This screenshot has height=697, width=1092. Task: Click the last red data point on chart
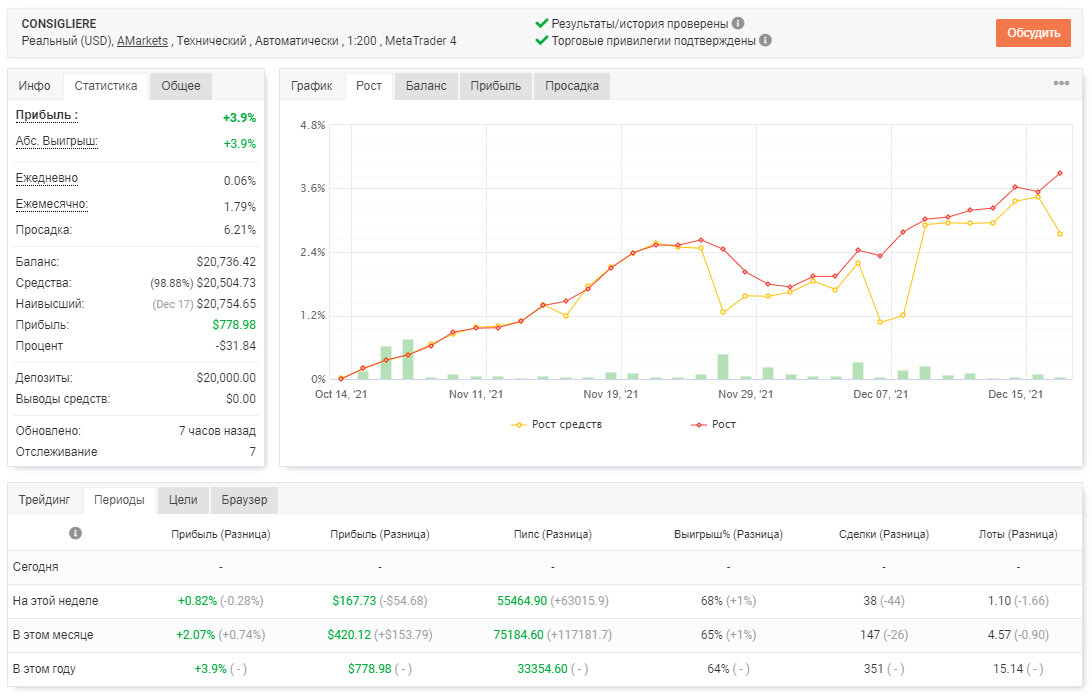coord(1061,173)
